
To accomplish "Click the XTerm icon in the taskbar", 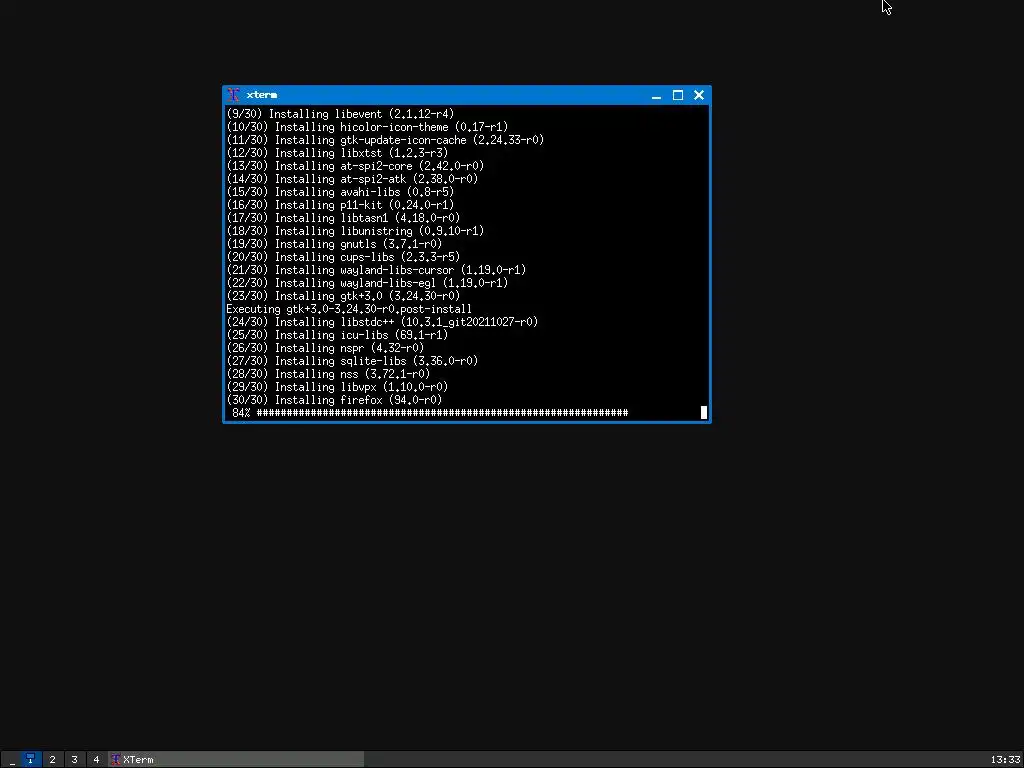I will click(116, 760).
